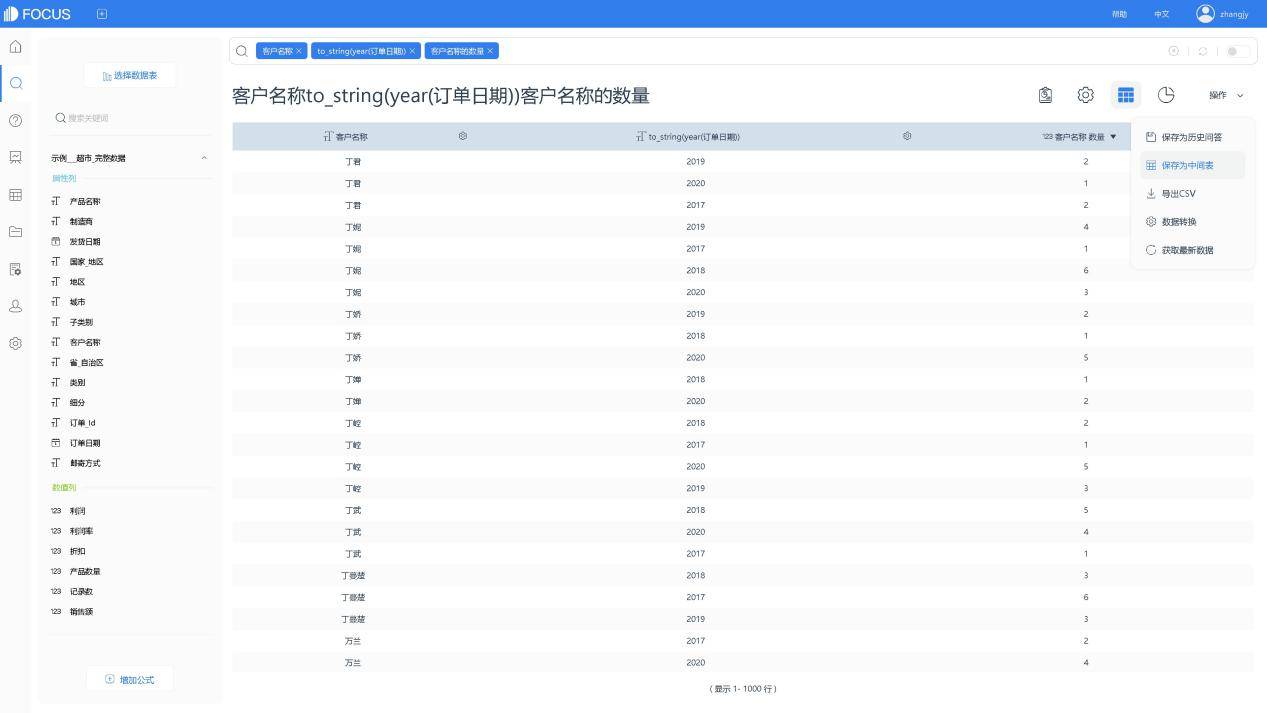Choose 导出CSV from menu
Image resolution: width=1267 pixels, height=713 pixels.
coord(1192,194)
